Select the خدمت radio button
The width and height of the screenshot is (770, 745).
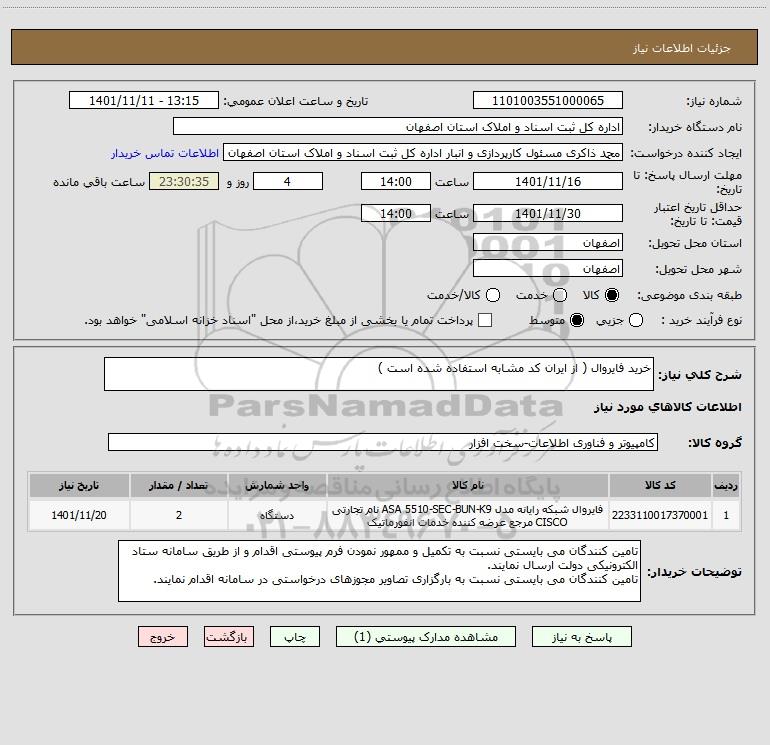point(560,295)
